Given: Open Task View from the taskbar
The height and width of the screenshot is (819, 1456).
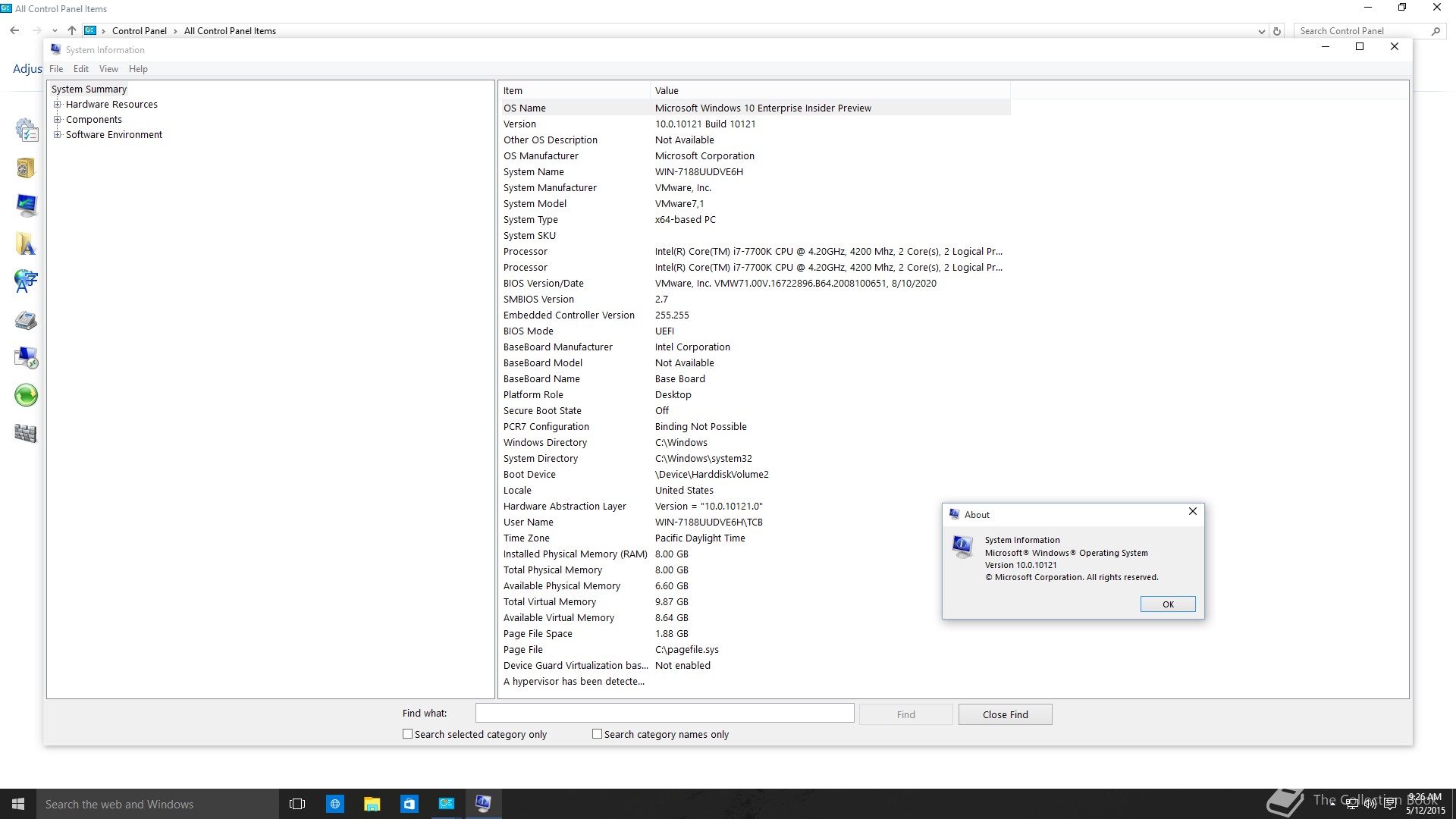Looking at the screenshot, I should 297,804.
